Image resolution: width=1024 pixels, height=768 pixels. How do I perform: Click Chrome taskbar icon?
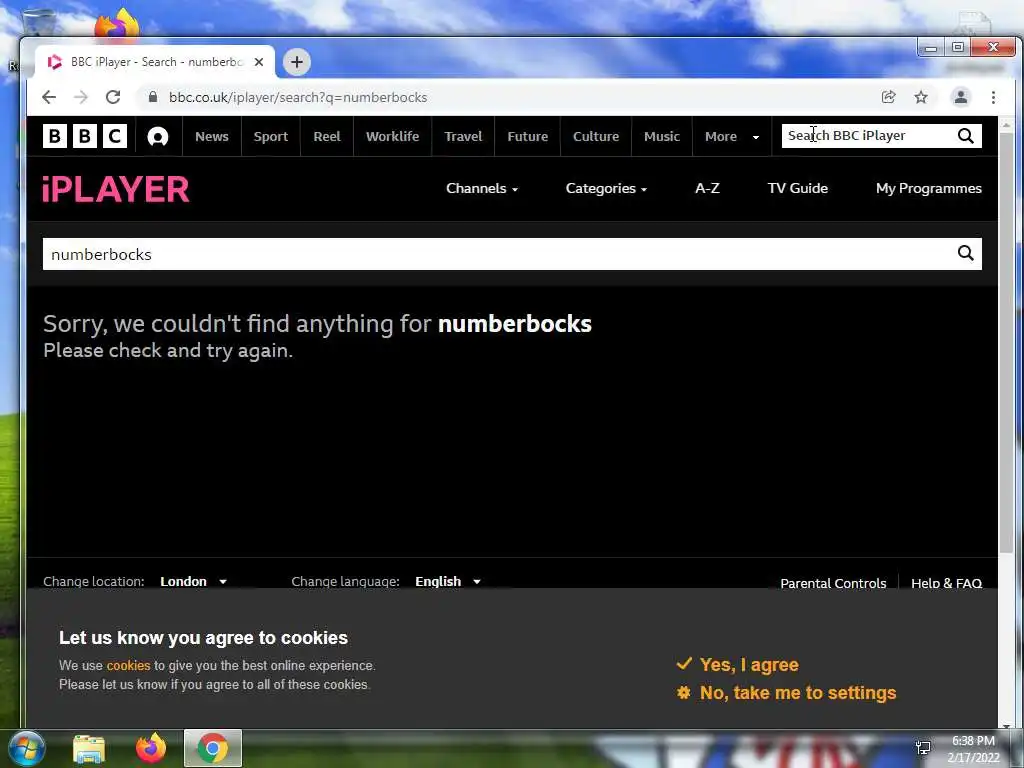click(x=213, y=748)
